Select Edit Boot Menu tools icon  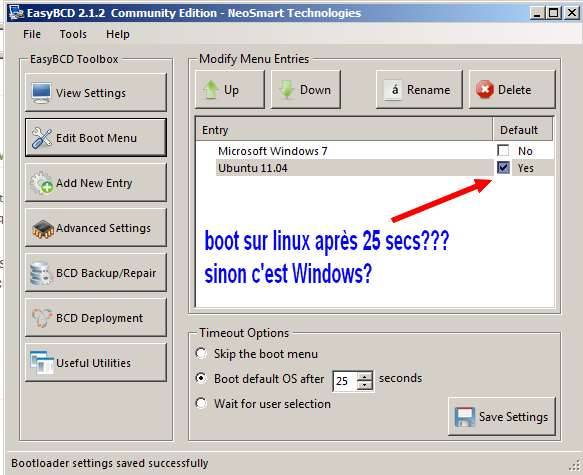42,138
